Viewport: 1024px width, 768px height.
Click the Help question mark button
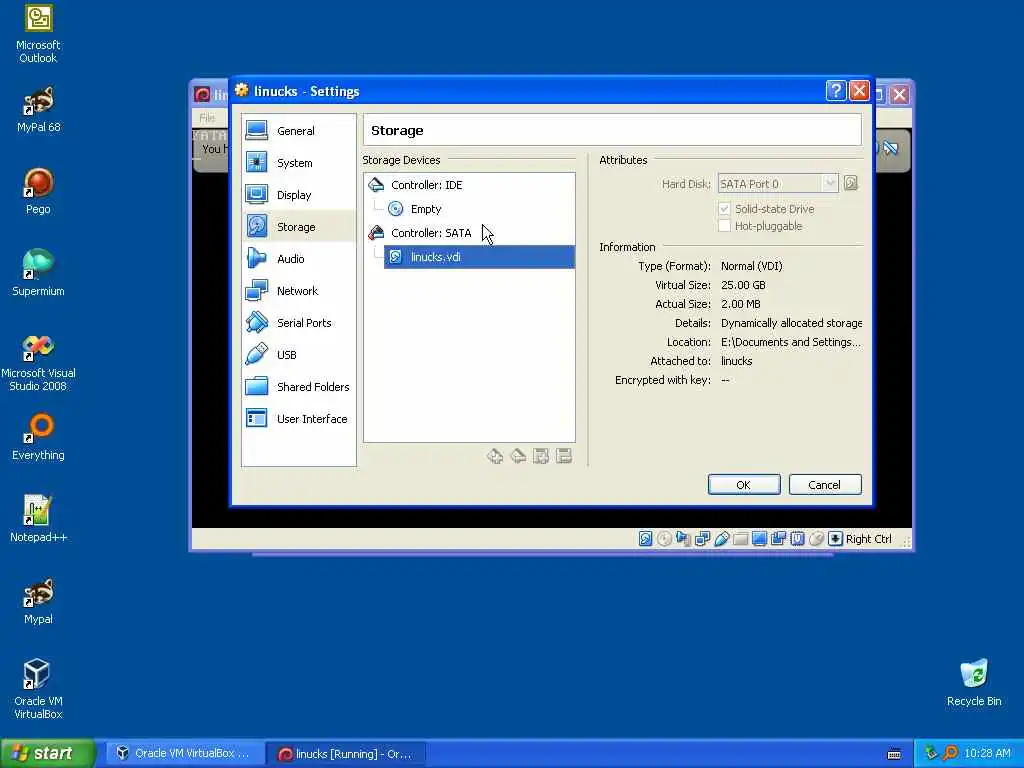pyautogui.click(x=835, y=91)
